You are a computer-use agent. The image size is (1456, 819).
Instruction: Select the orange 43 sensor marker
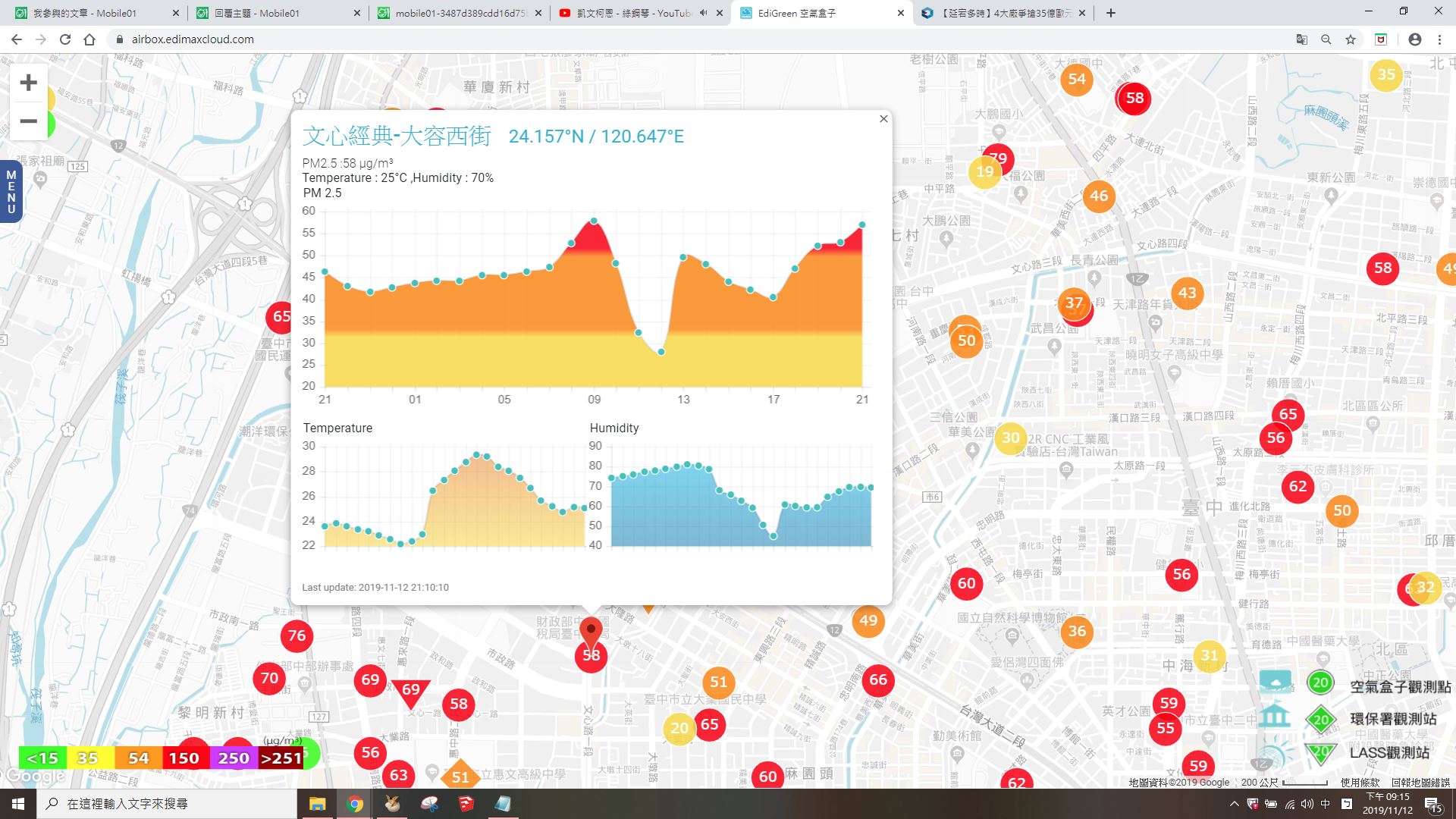point(1187,293)
